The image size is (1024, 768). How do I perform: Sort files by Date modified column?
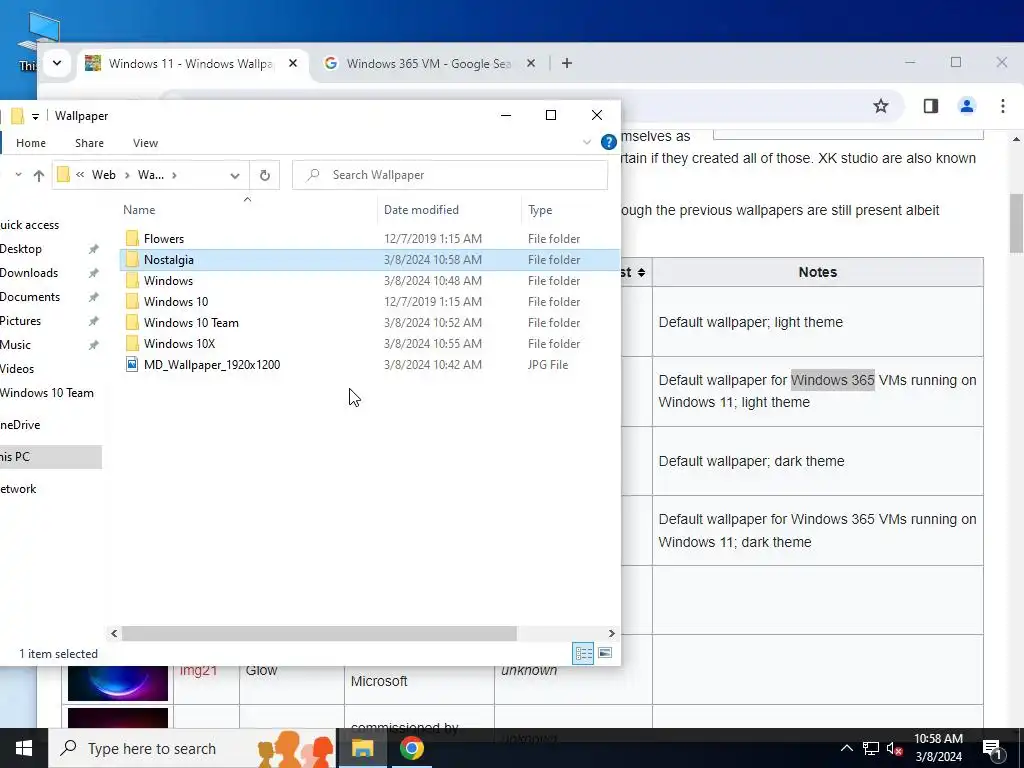click(421, 210)
